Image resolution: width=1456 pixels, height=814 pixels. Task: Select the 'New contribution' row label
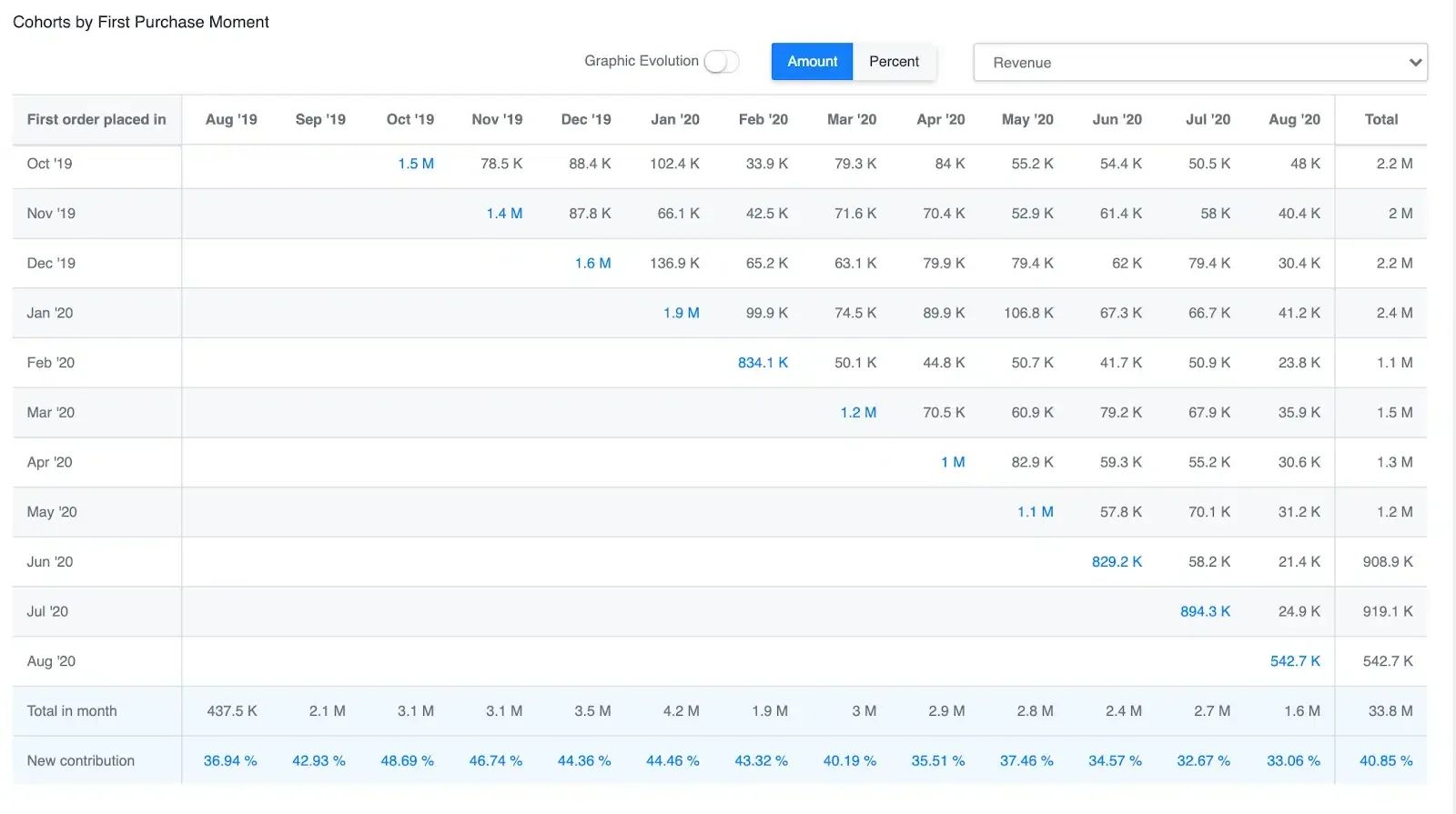click(x=80, y=761)
